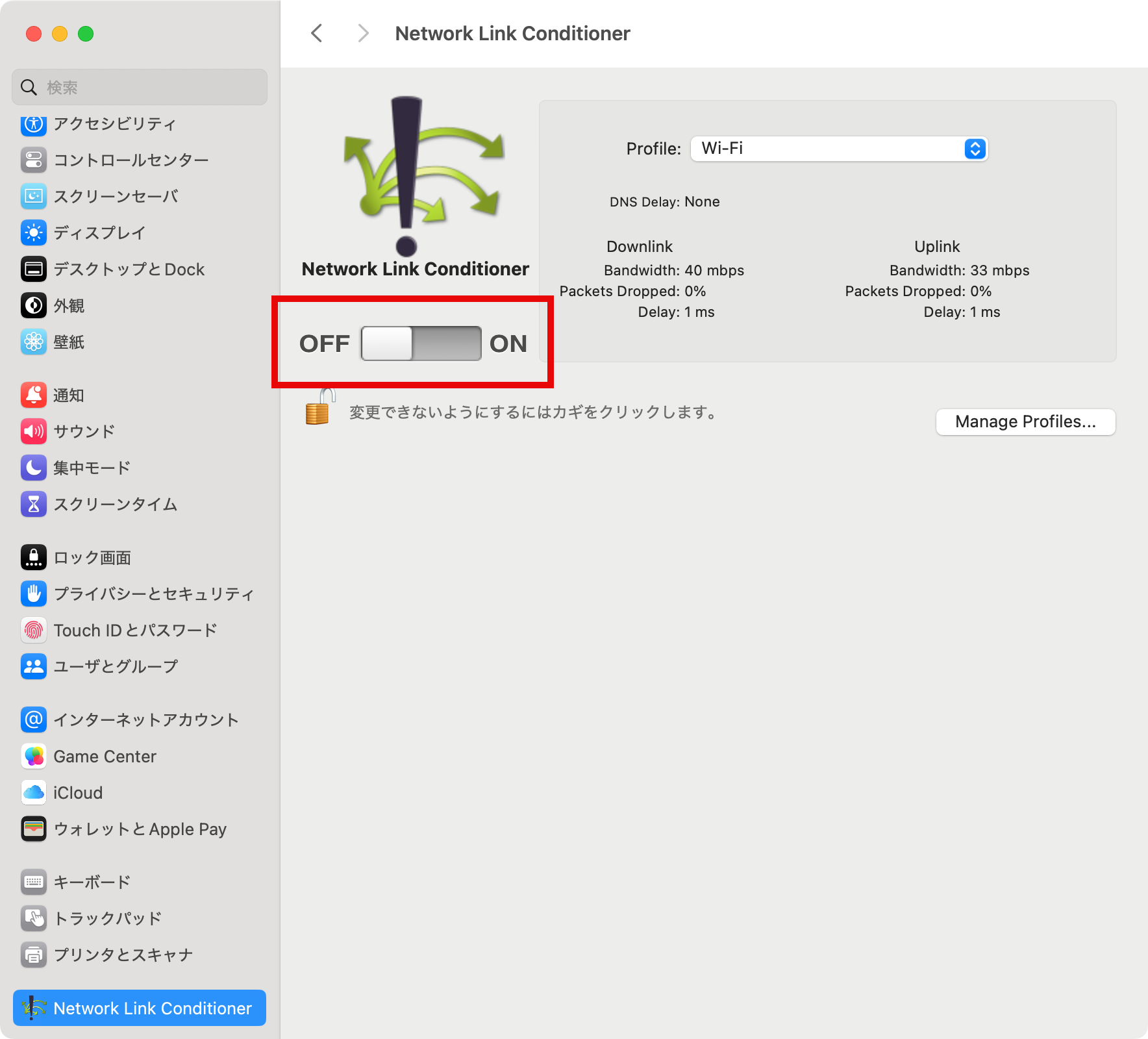Click the Uplink heading
Image resolution: width=1148 pixels, height=1039 pixels.
point(937,247)
